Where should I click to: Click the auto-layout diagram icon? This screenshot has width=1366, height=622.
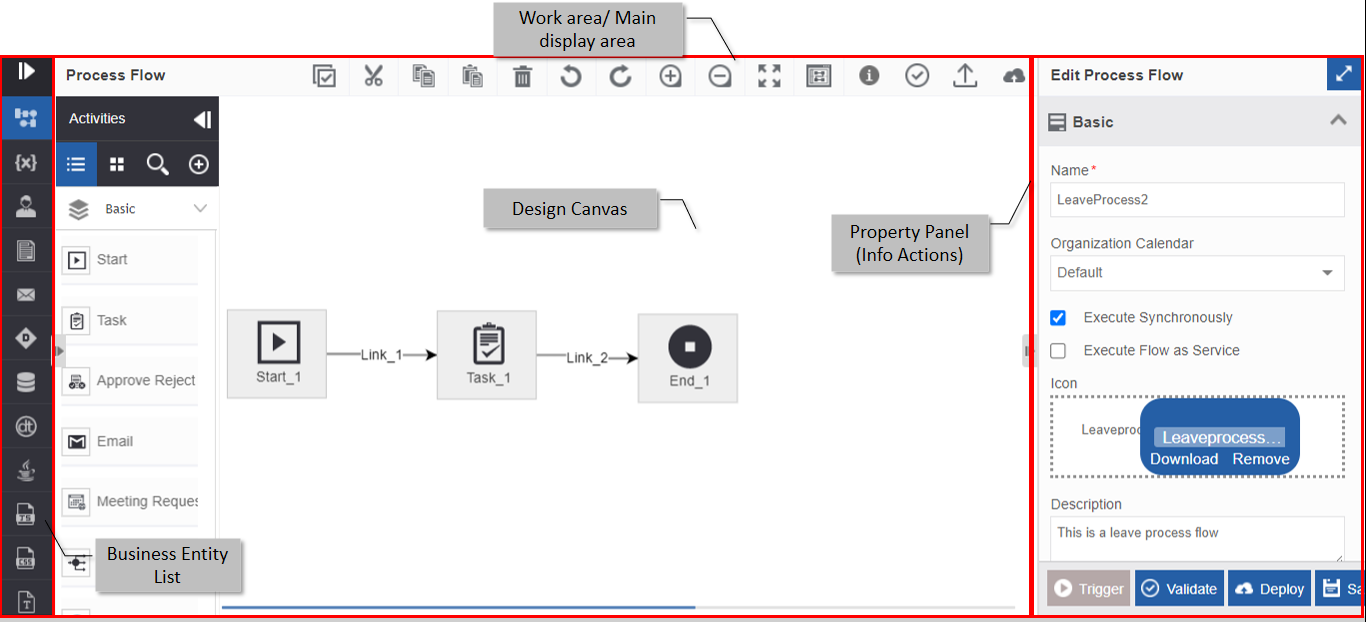(819, 76)
